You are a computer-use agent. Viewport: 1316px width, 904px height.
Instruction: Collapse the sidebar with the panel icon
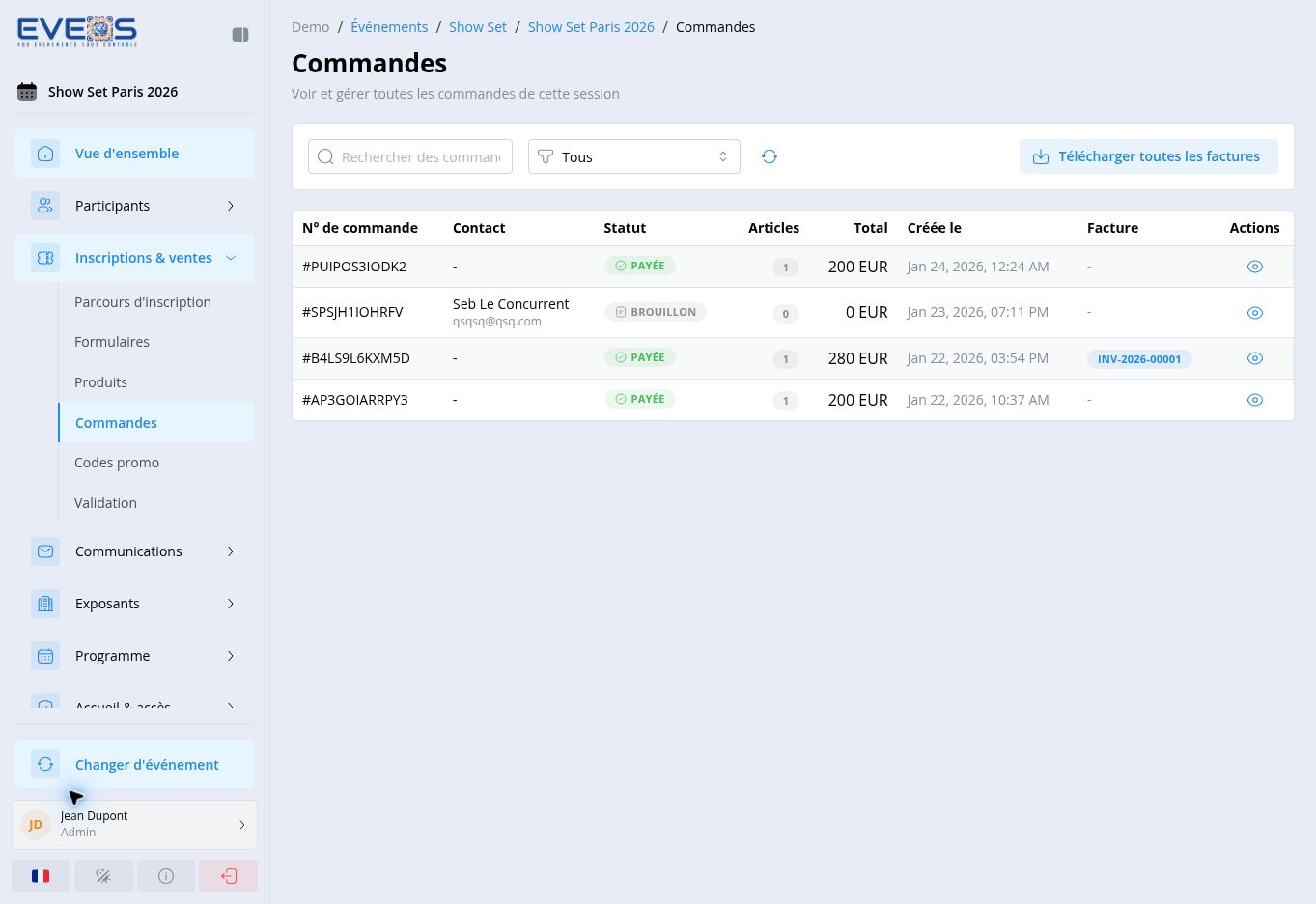(x=240, y=35)
